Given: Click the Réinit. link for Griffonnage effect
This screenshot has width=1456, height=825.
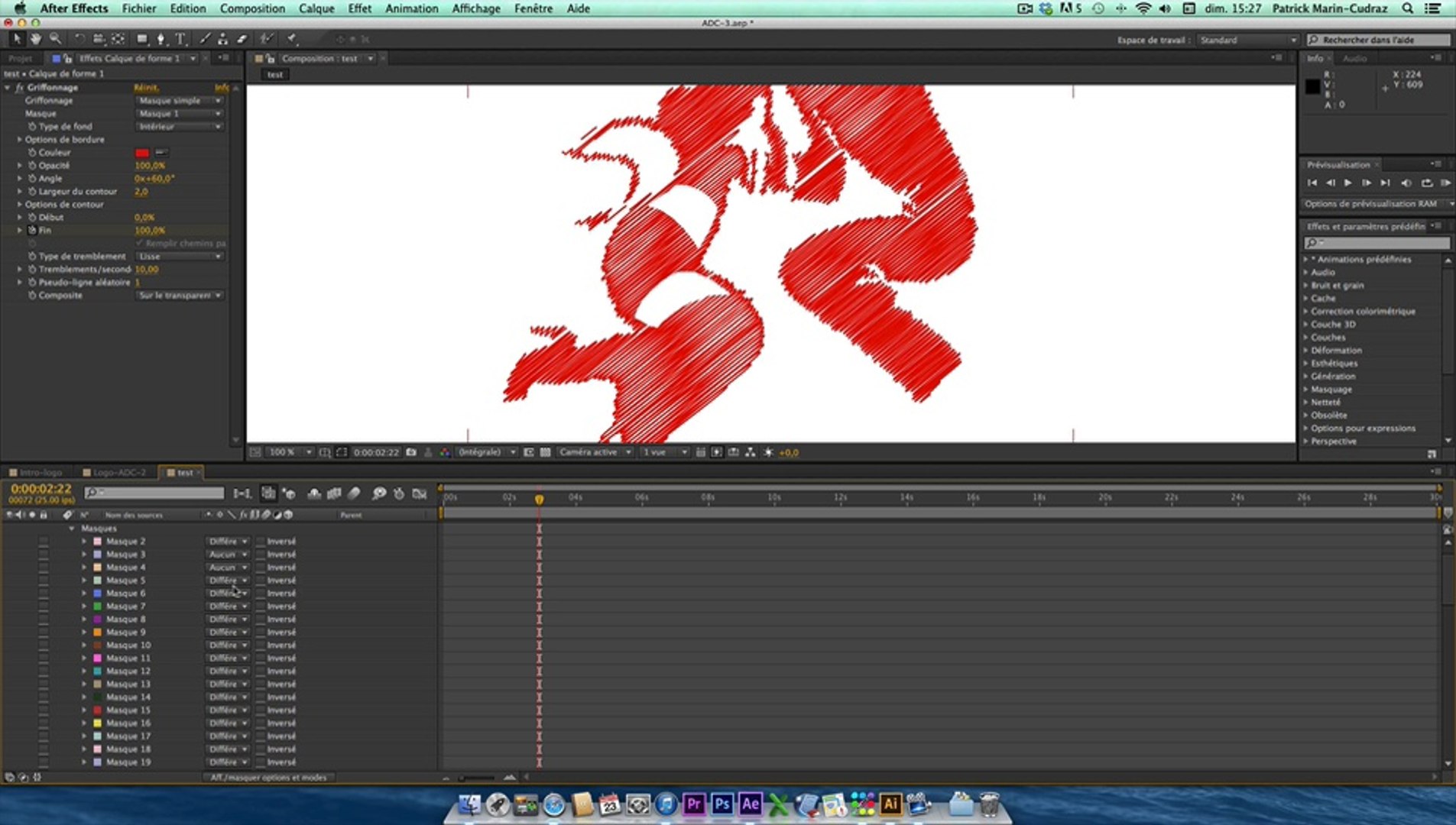Looking at the screenshot, I should click(x=146, y=88).
